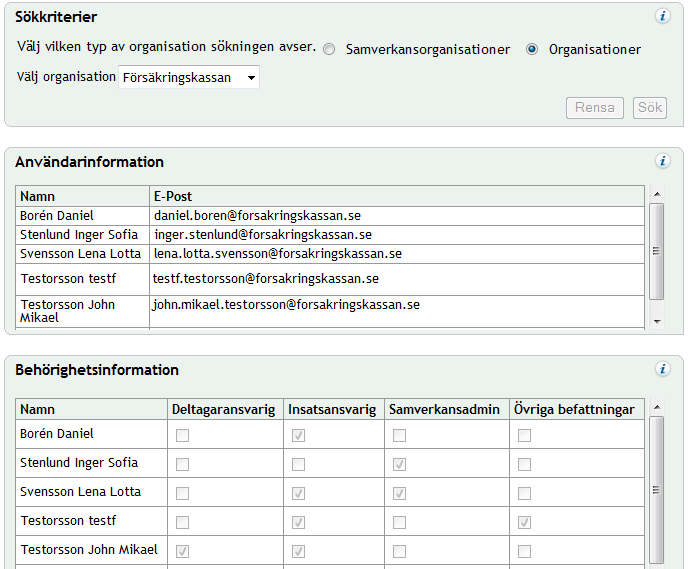Viewport: 691px width, 569px height.
Task: Click email testf.testorsson@forsakringskassan.se
Action: point(266,279)
